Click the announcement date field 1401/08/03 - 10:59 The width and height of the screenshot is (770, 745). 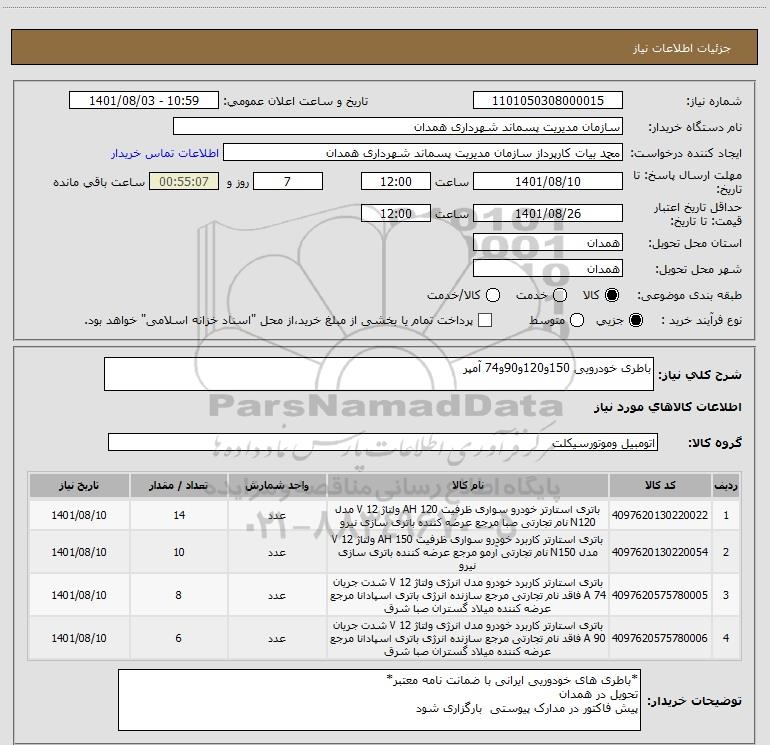144,100
